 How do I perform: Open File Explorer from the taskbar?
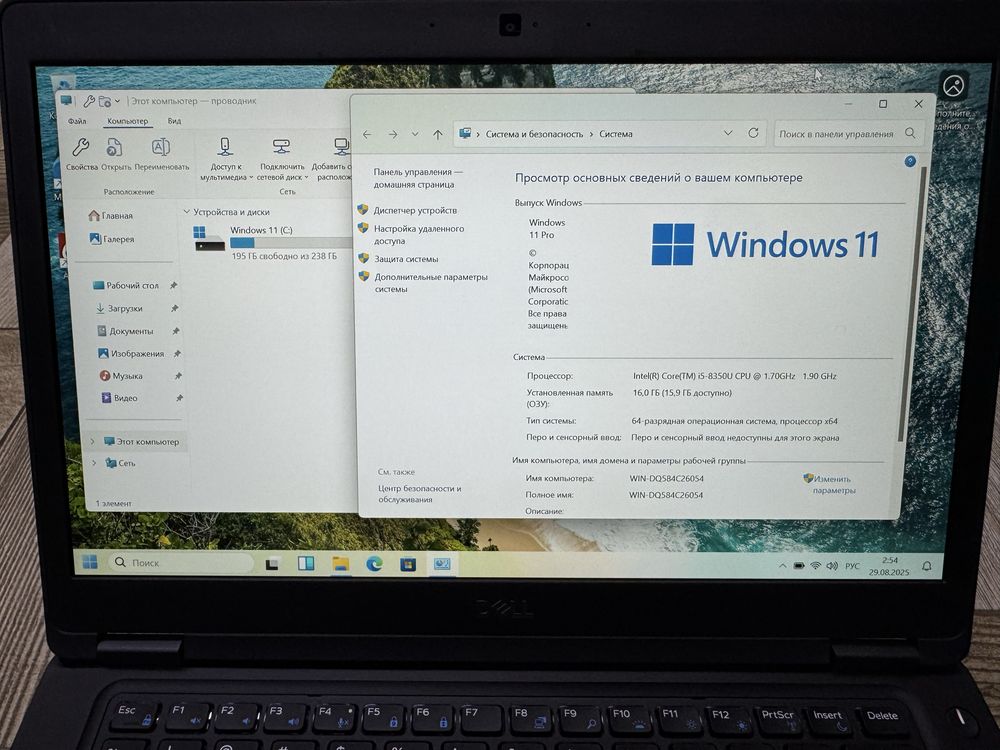click(341, 564)
